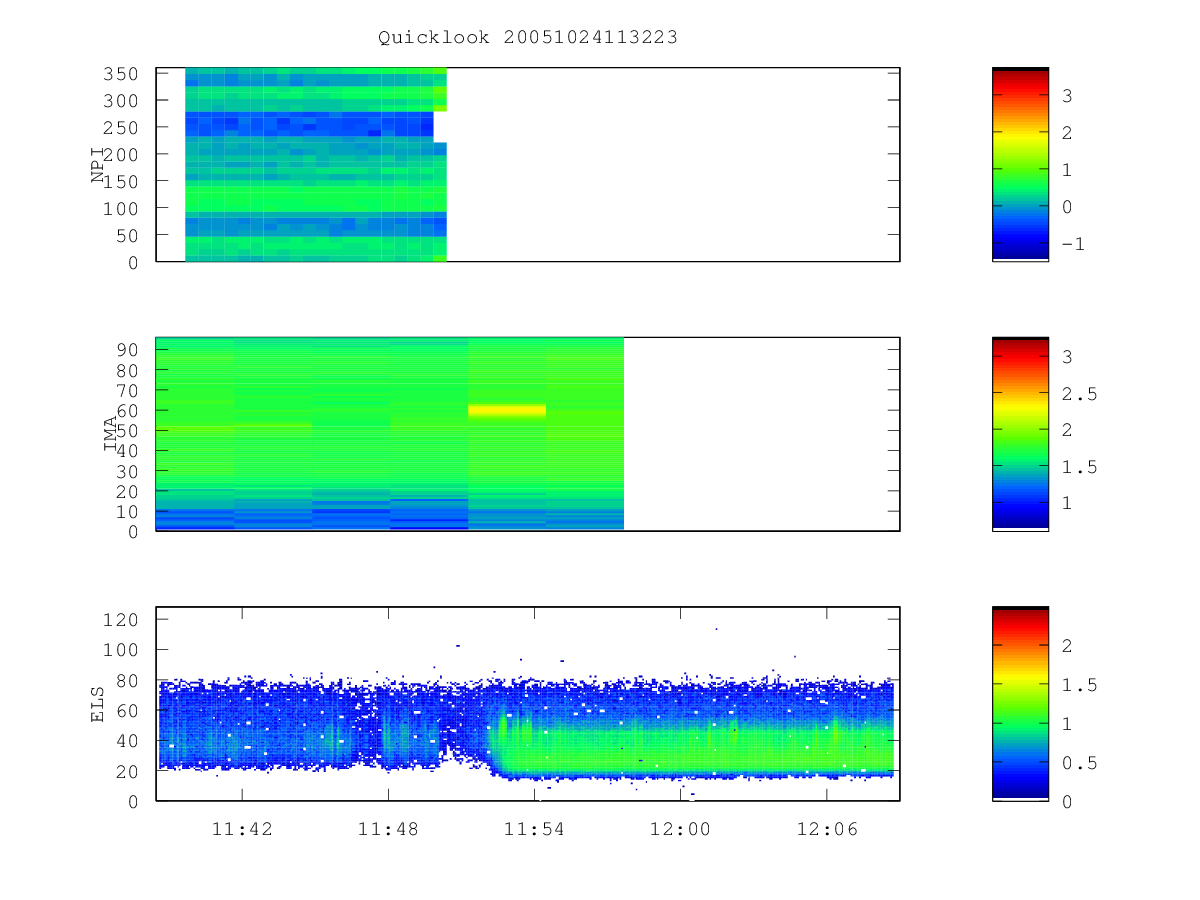Viewport: 1200px width, 900px height.
Task: Click the 11:42 time tick label
Action: (x=242, y=828)
